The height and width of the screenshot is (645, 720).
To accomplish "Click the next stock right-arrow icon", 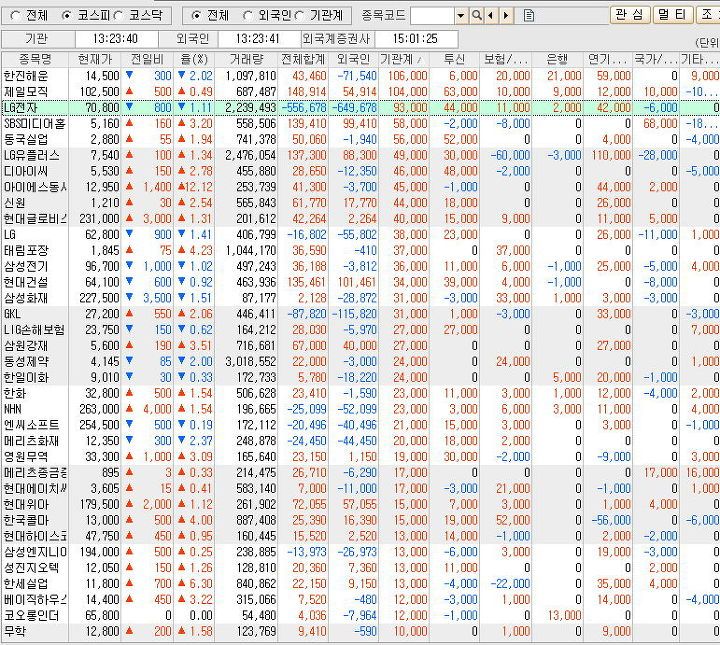I will [506, 16].
